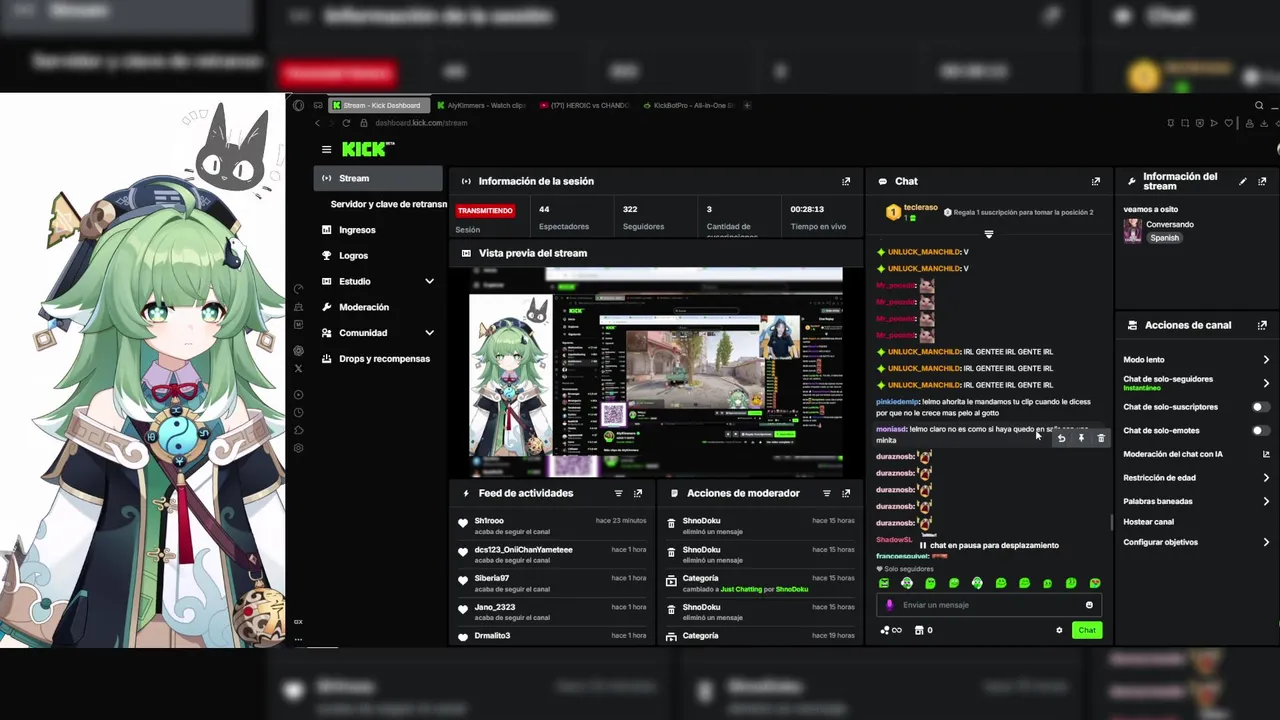Edit stream info with the pencil icon
This screenshot has height=720, width=1280.
point(1243,181)
